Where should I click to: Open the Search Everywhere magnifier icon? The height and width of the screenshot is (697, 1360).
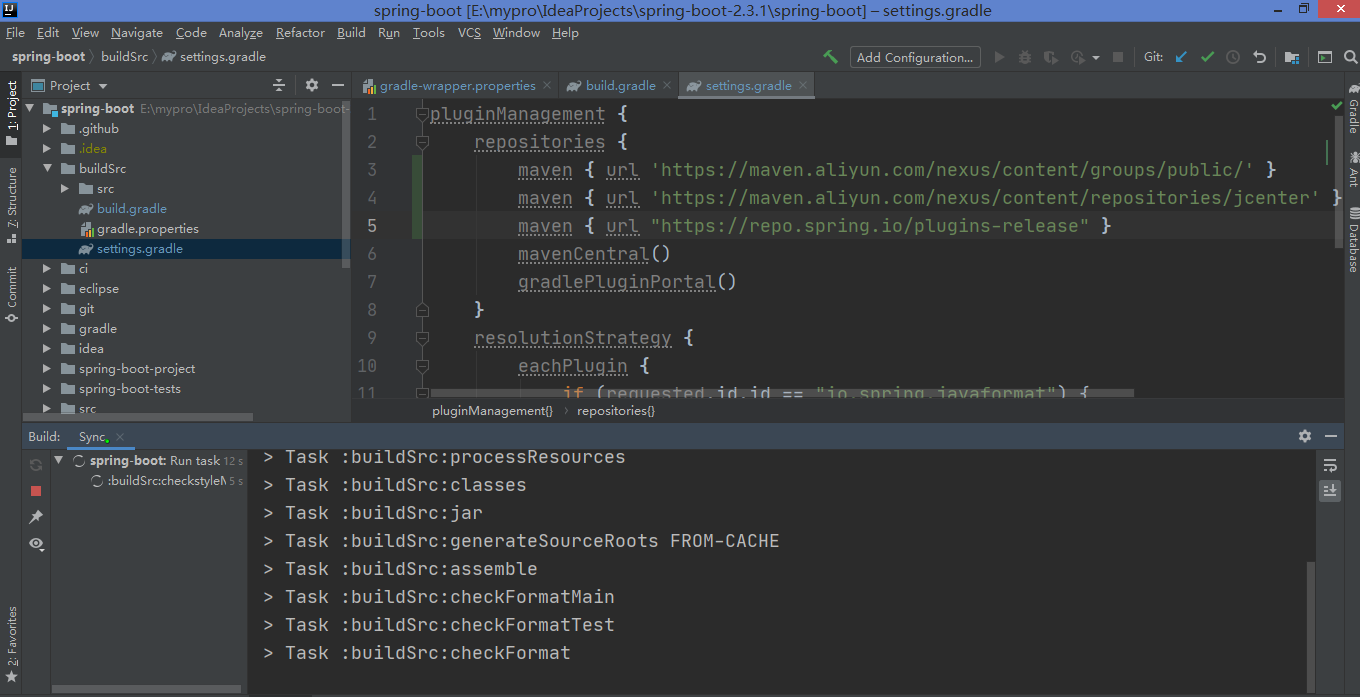click(x=1350, y=57)
